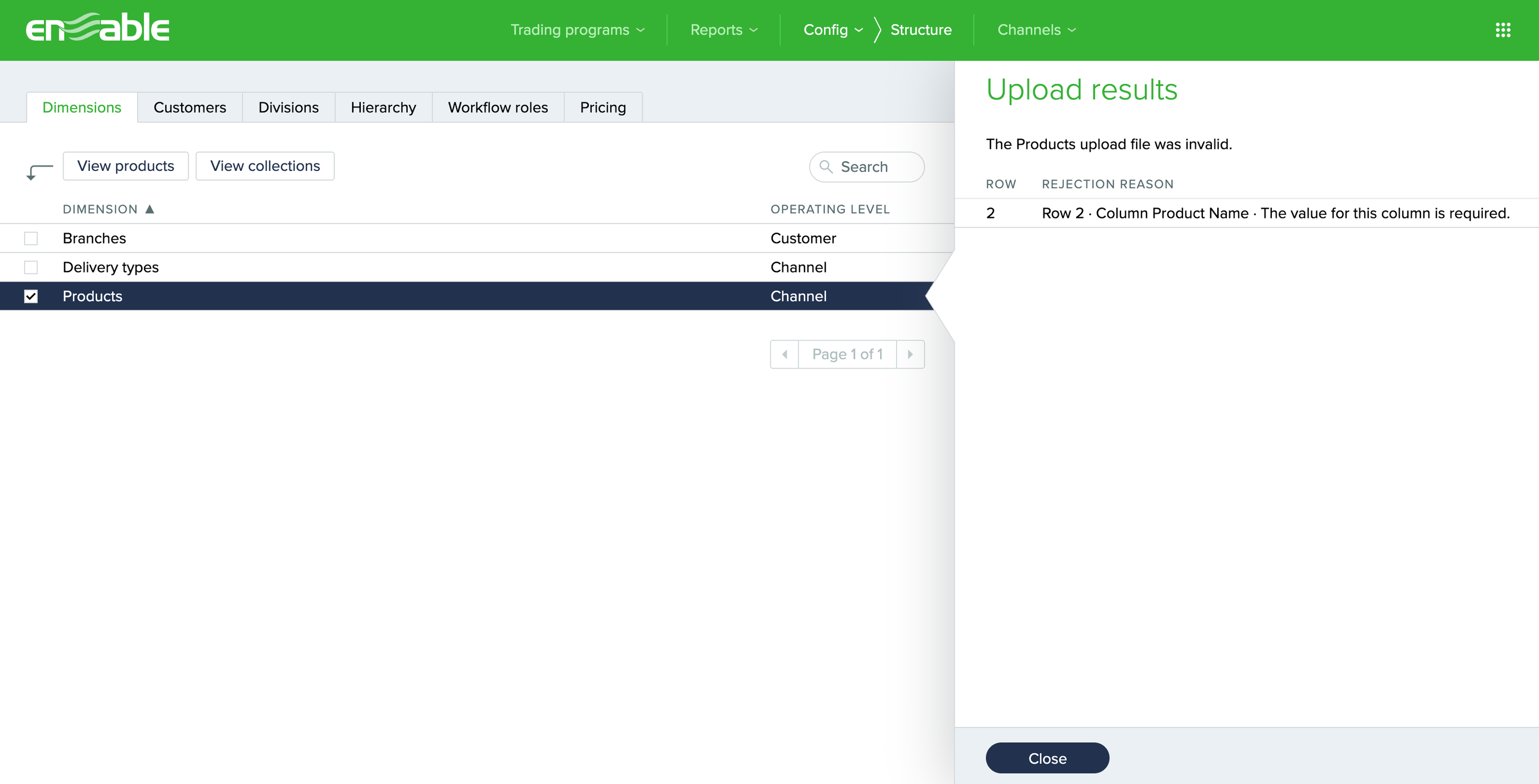Screen dimensions: 1539x784
Task: Open the Pricing tab
Action: [x=602, y=107]
